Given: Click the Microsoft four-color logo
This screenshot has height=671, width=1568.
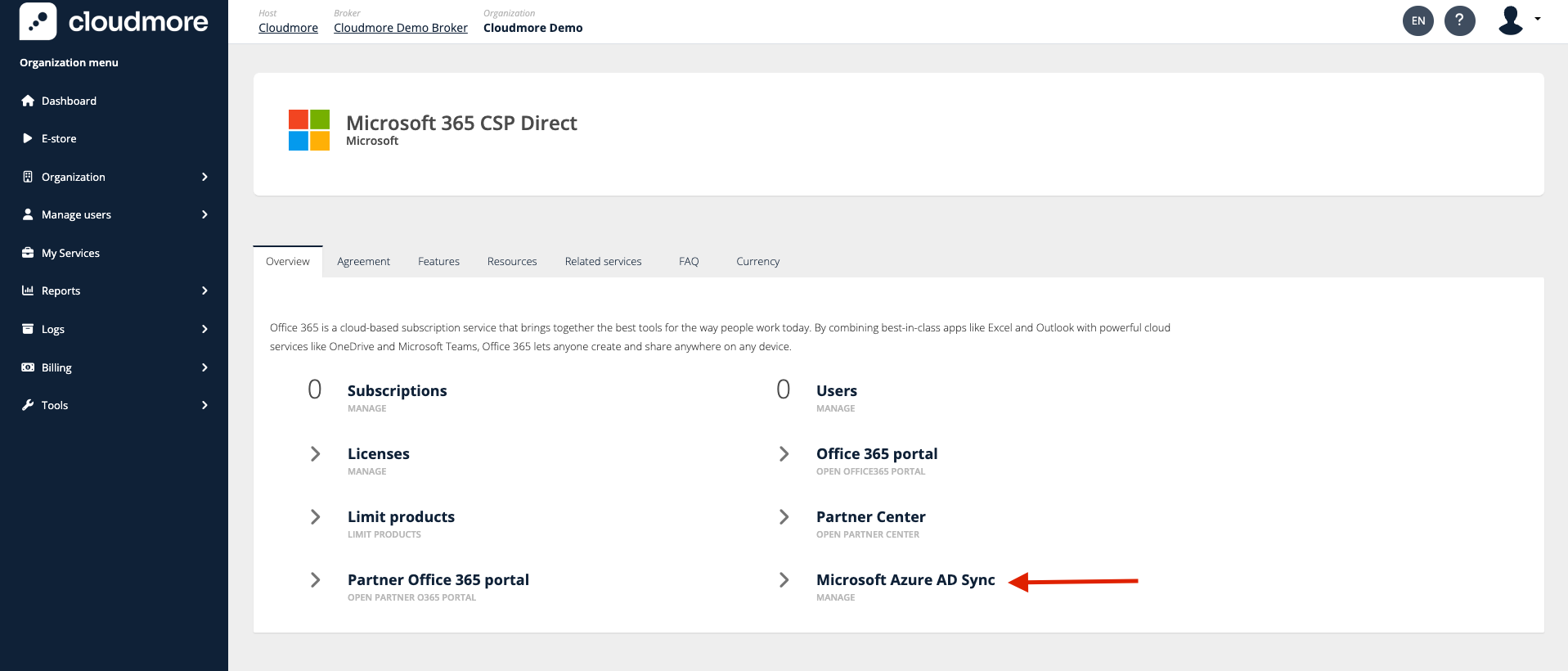Looking at the screenshot, I should (x=309, y=130).
